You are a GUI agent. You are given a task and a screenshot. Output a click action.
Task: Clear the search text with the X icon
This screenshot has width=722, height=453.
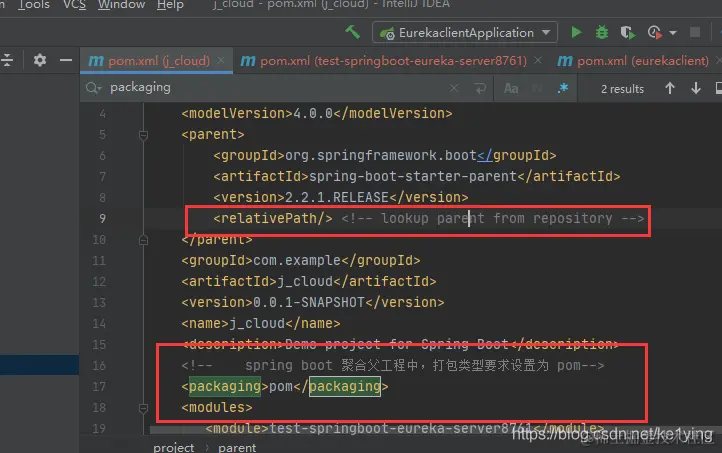pyautogui.click(x=454, y=88)
